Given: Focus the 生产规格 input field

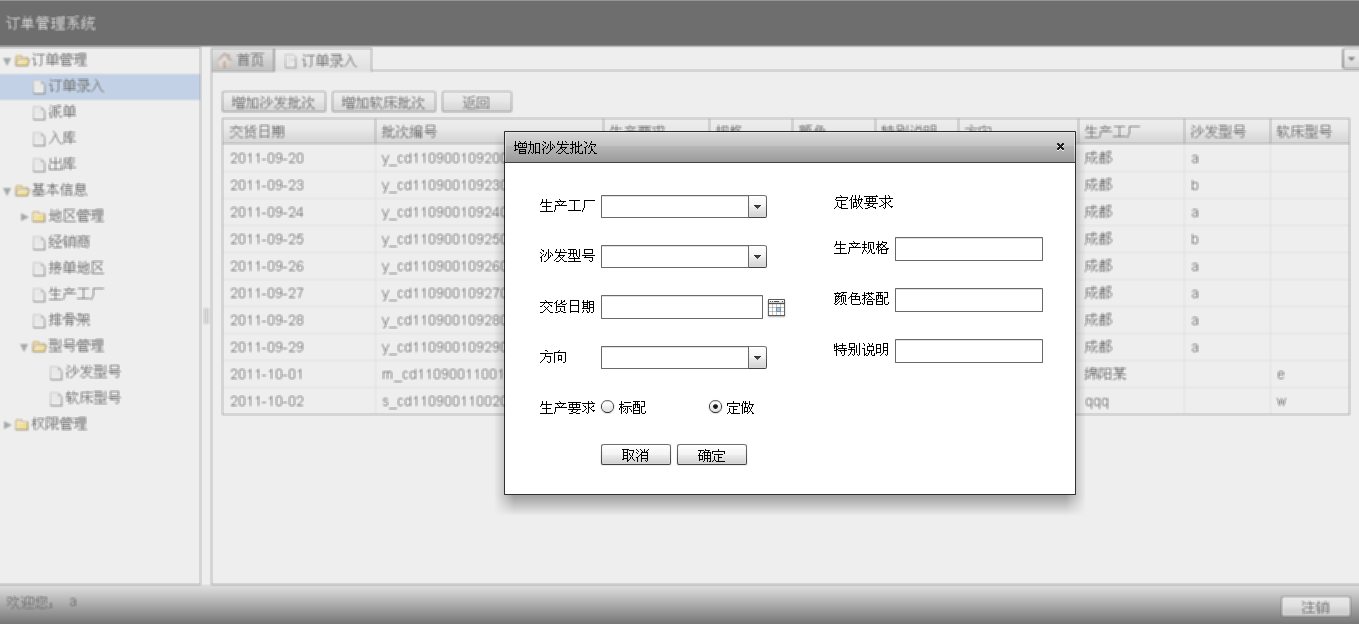Looking at the screenshot, I should click(969, 249).
